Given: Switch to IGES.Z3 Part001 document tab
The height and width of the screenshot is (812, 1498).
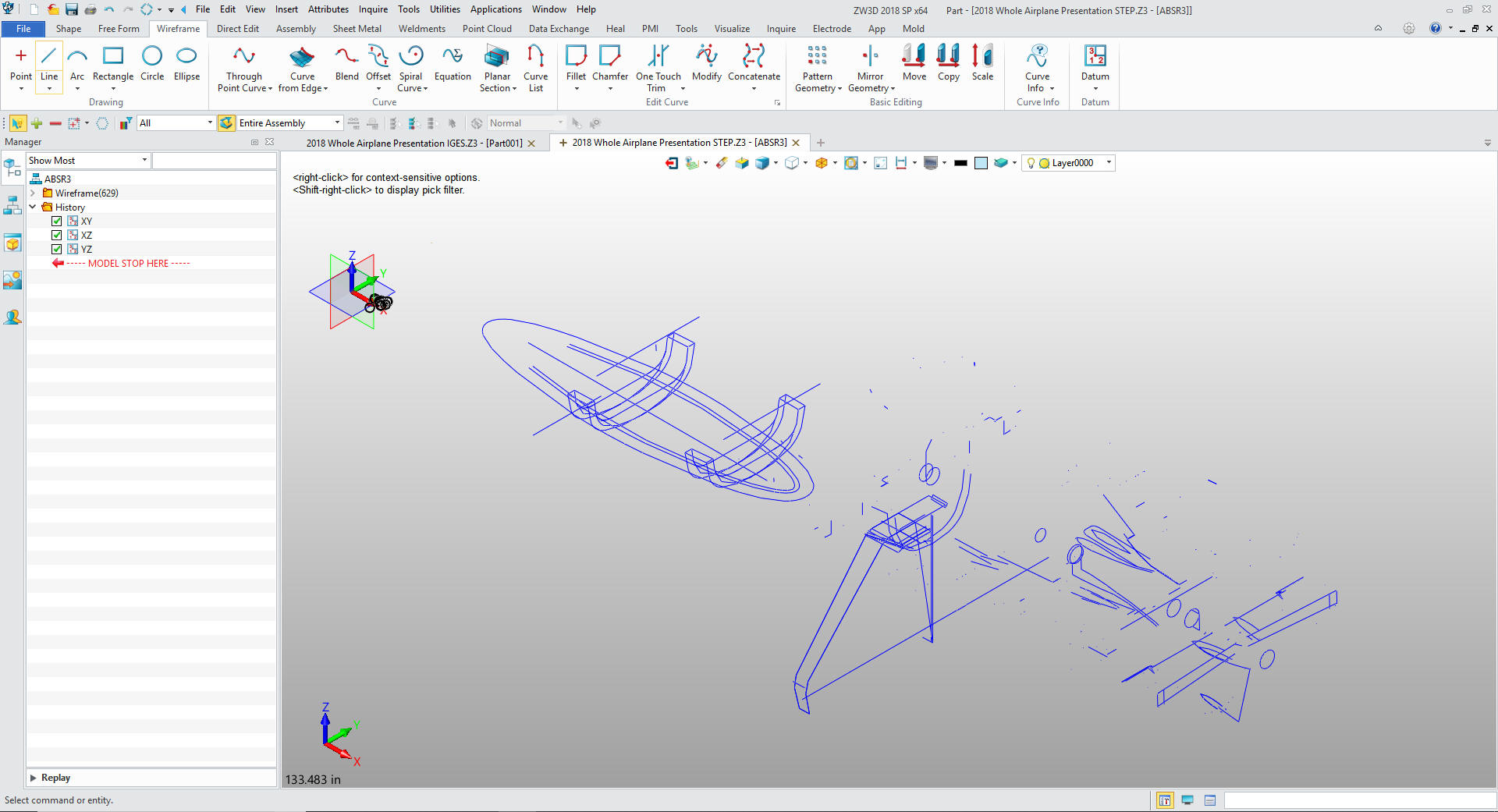Looking at the screenshot, I should pyautogui.click(x=414, y=144).
